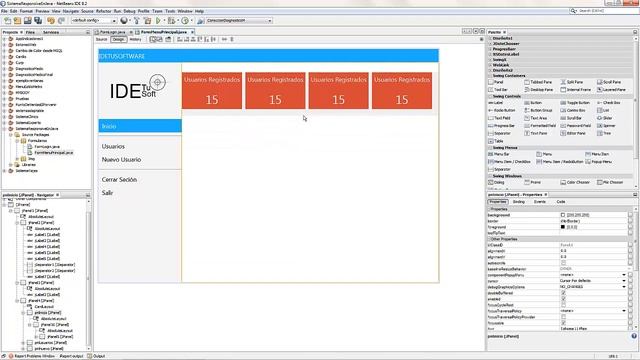This screenshot has height=360, width=640.
Task: Open the focusTraversalPolicy dropdown
Action: [624, 311]
